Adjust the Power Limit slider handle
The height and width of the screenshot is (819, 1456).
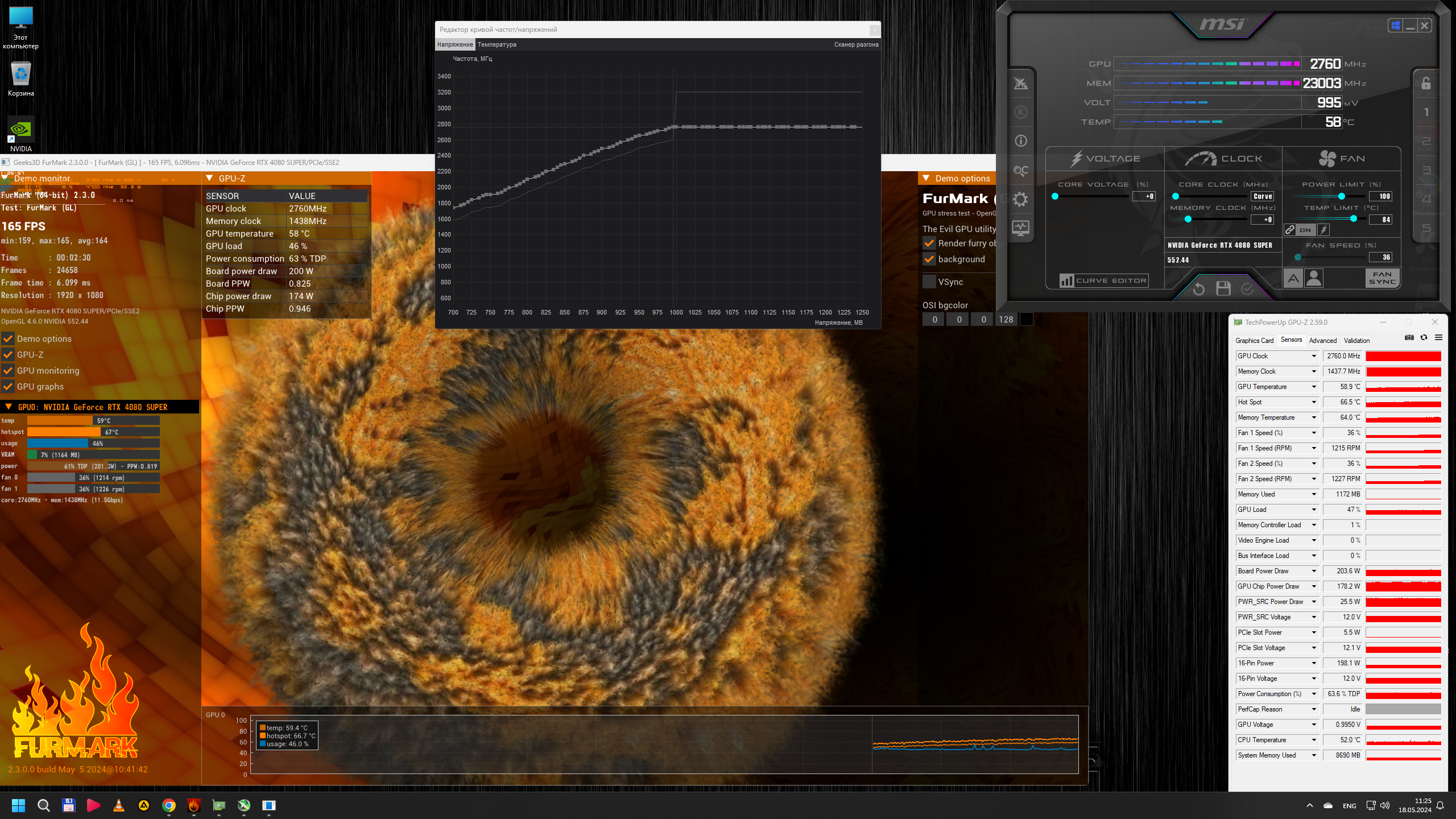1342,196
